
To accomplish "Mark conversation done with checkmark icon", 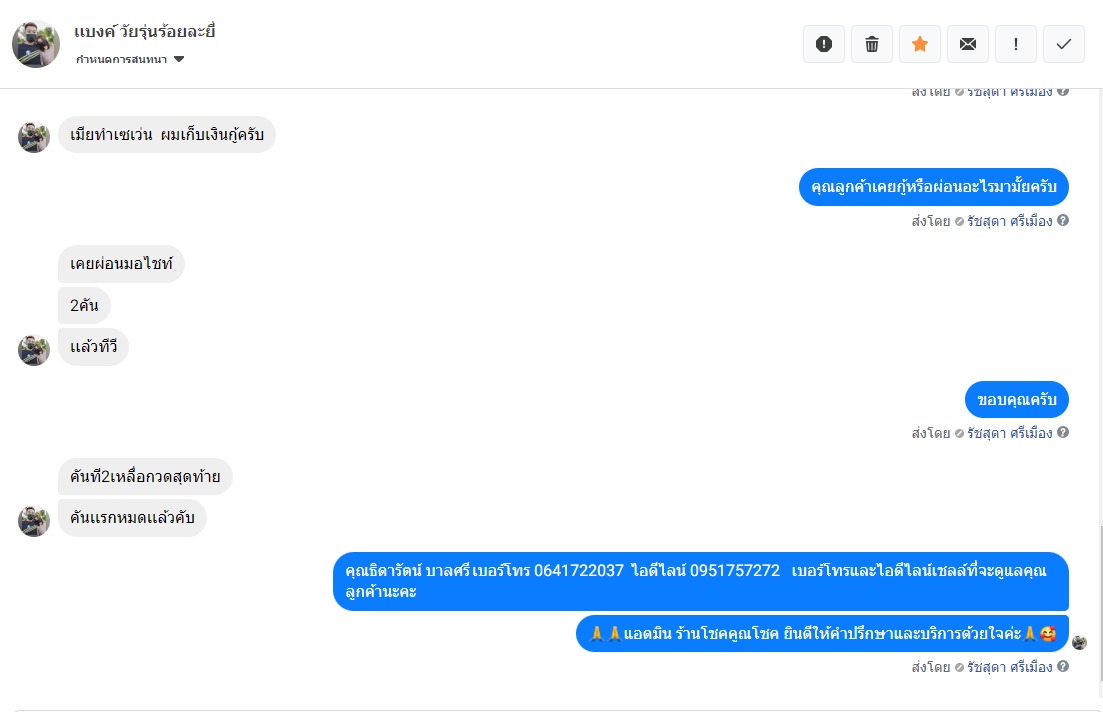I will pyautogui.click(x=1064, y=44).
